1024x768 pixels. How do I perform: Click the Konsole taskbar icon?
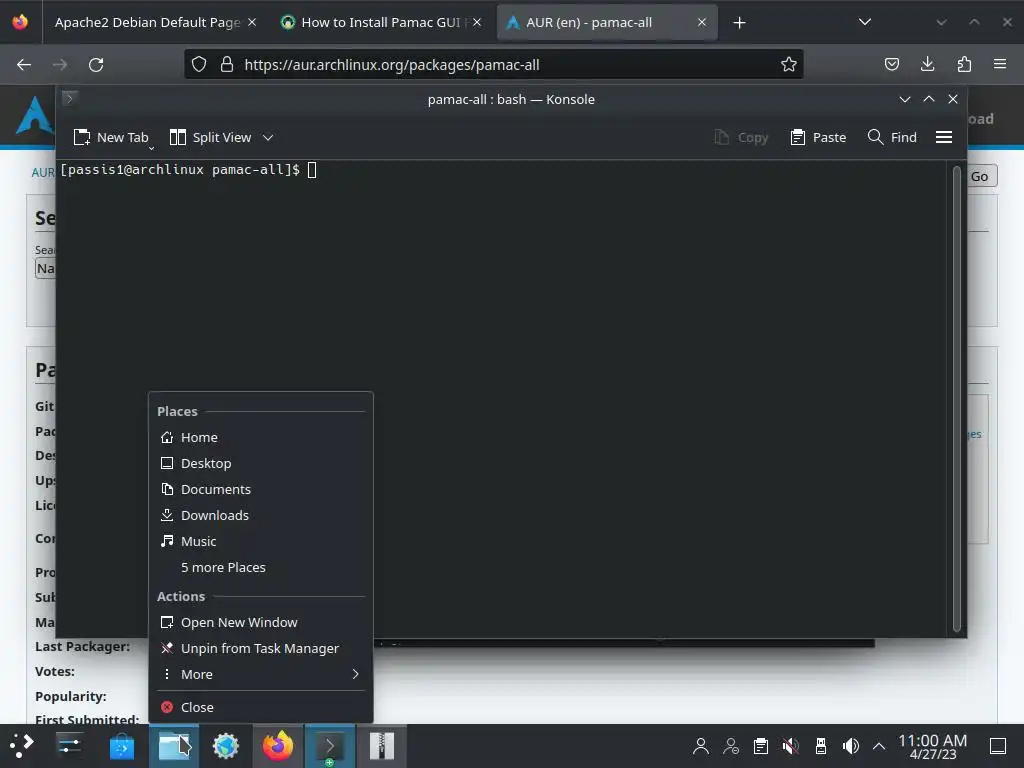click(x=330, y=746)
